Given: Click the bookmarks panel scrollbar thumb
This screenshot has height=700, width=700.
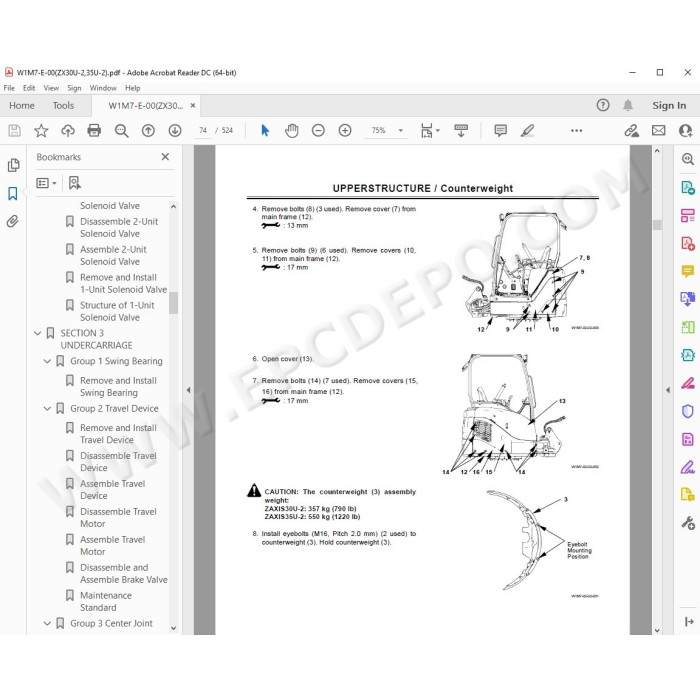Looking at the screenshot, I should [173, 303].
